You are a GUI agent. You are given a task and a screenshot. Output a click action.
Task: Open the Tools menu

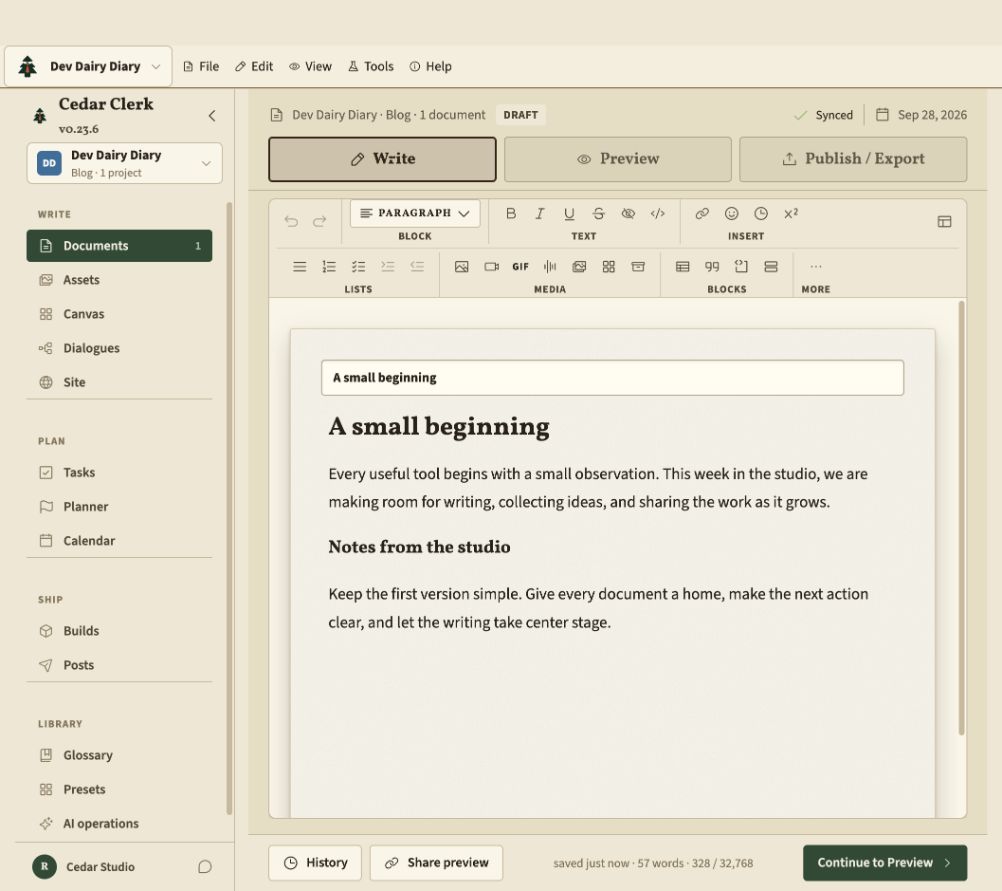(371, 66)
